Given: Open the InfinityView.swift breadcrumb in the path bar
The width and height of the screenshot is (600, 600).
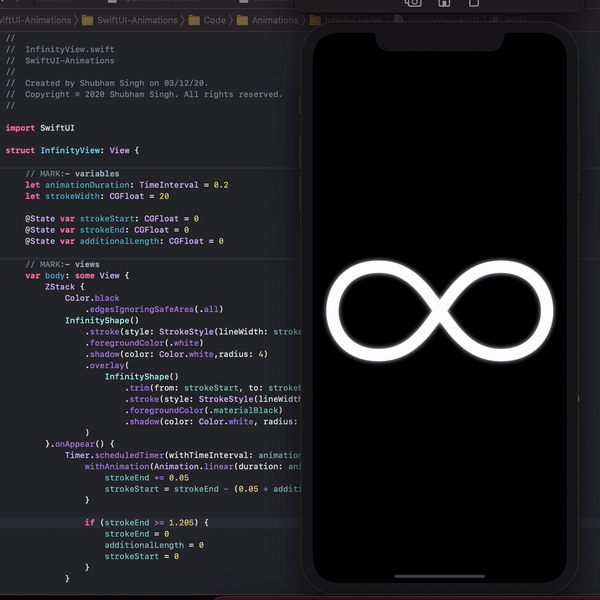Looking at the screenshot, I should (436, 20).
